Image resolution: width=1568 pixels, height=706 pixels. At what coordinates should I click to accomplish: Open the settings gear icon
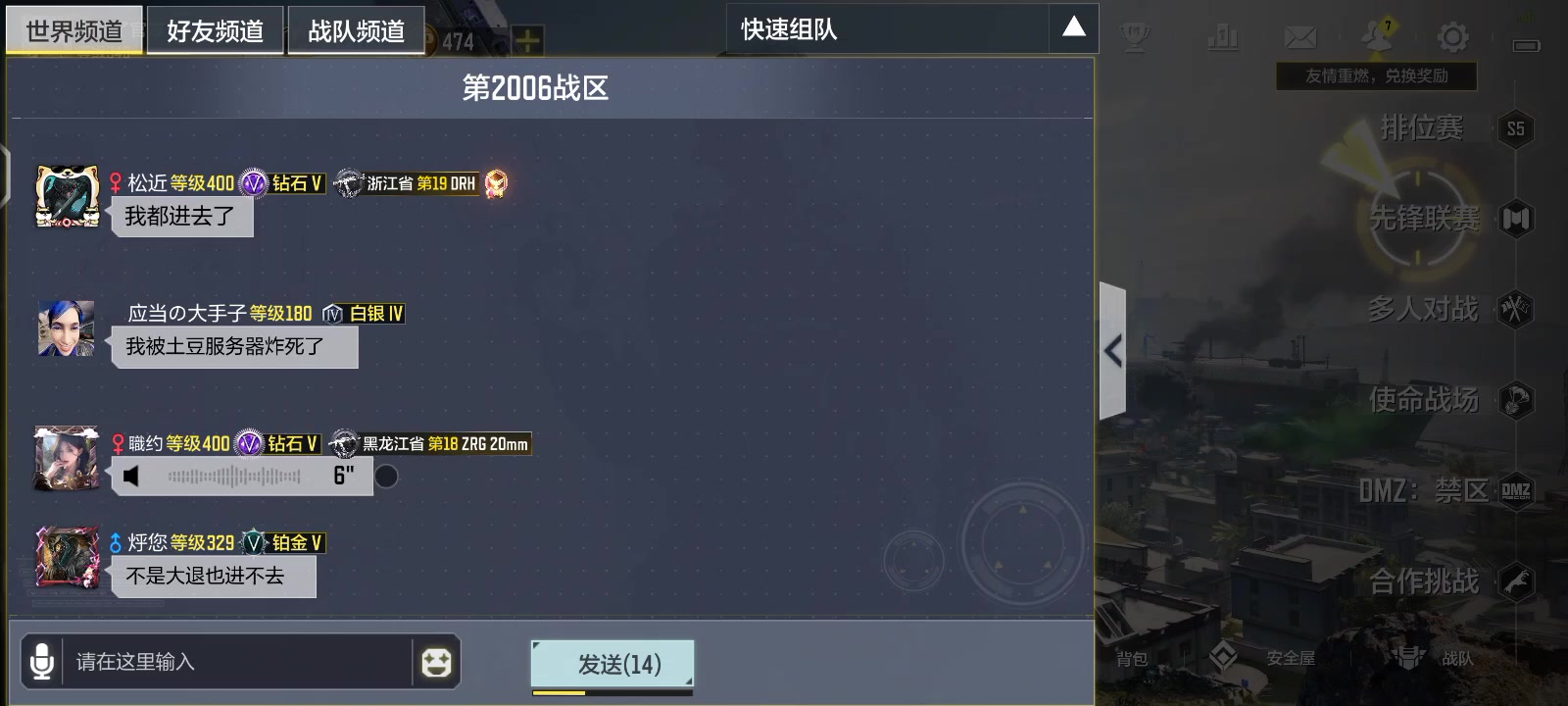1452,37
